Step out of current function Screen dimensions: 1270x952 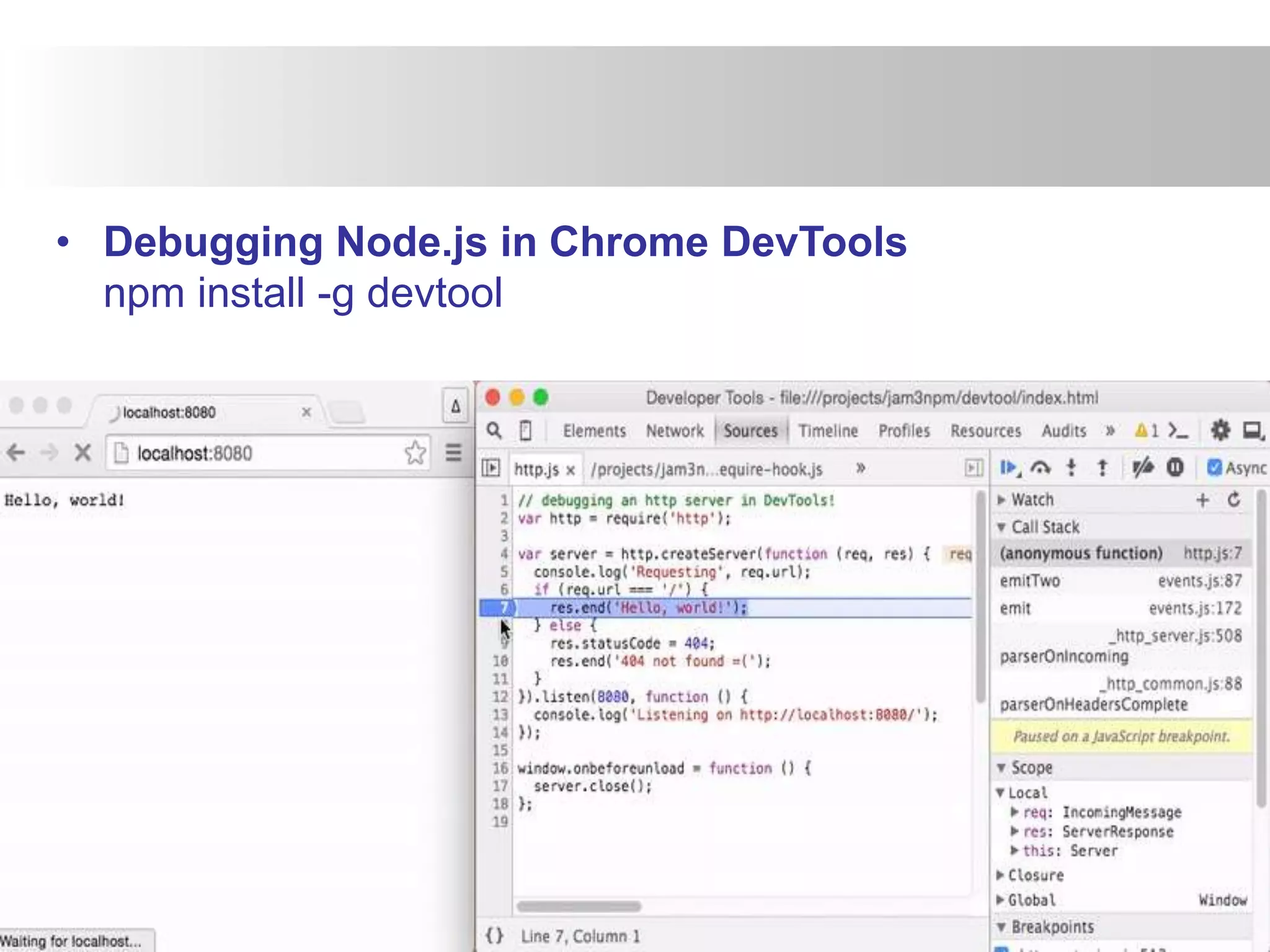point(1102,468)
